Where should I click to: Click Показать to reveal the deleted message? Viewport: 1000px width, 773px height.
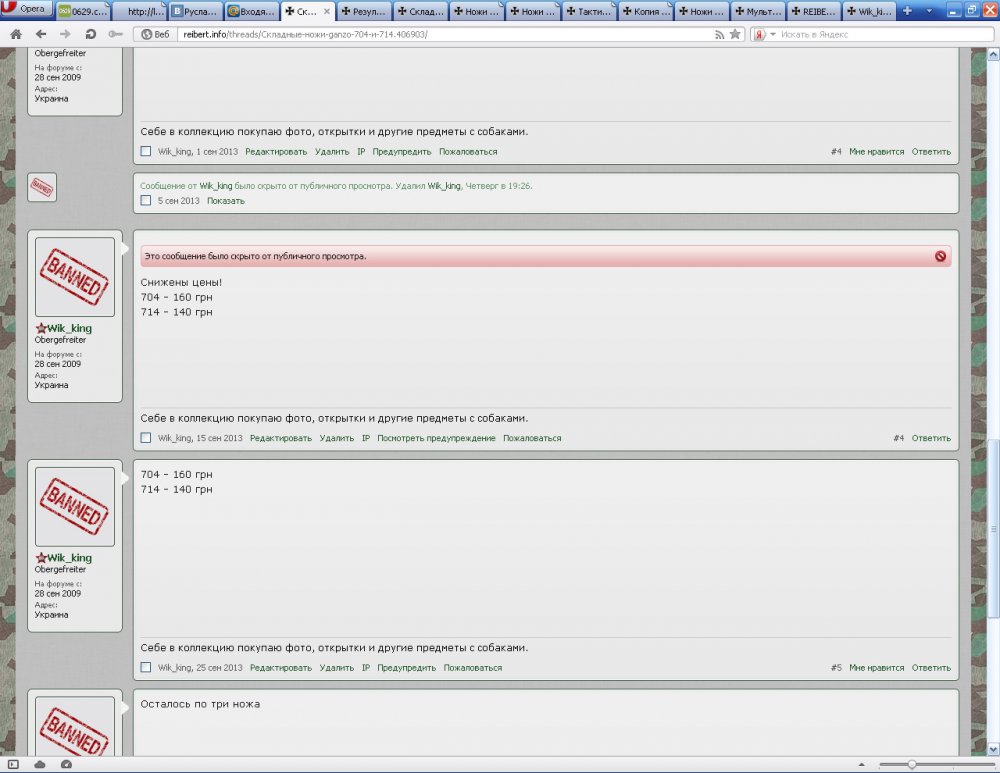click(225, 201)
